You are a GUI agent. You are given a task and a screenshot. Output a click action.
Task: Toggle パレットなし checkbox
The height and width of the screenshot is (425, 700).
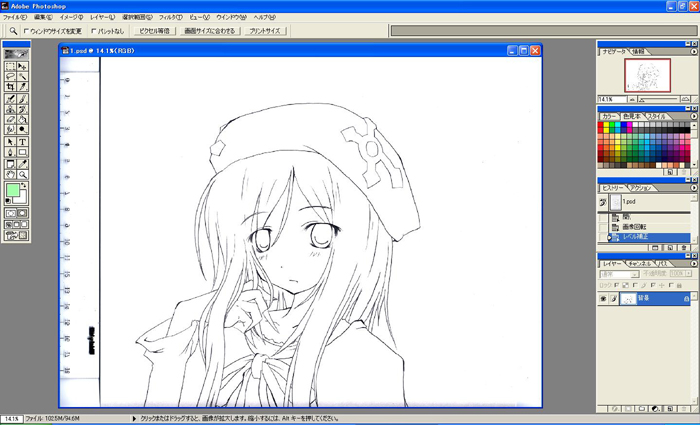pyautogui.click(x=94, y=31)
